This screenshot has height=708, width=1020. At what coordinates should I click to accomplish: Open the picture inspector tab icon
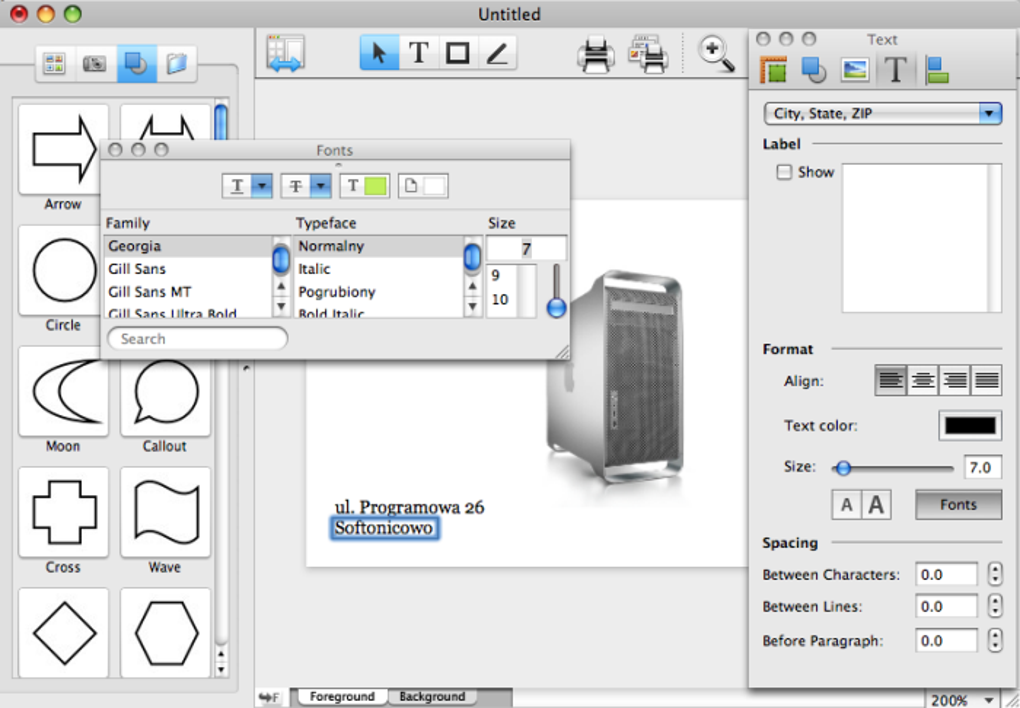pyautogui.click(x=854, y=70)
